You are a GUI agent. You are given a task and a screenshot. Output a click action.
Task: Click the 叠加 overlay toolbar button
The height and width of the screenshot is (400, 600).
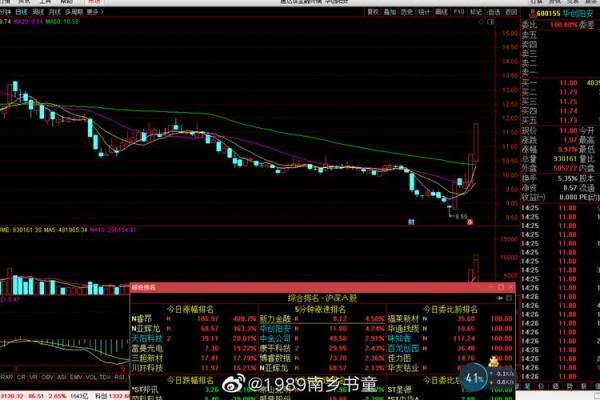tap(390, 12)
